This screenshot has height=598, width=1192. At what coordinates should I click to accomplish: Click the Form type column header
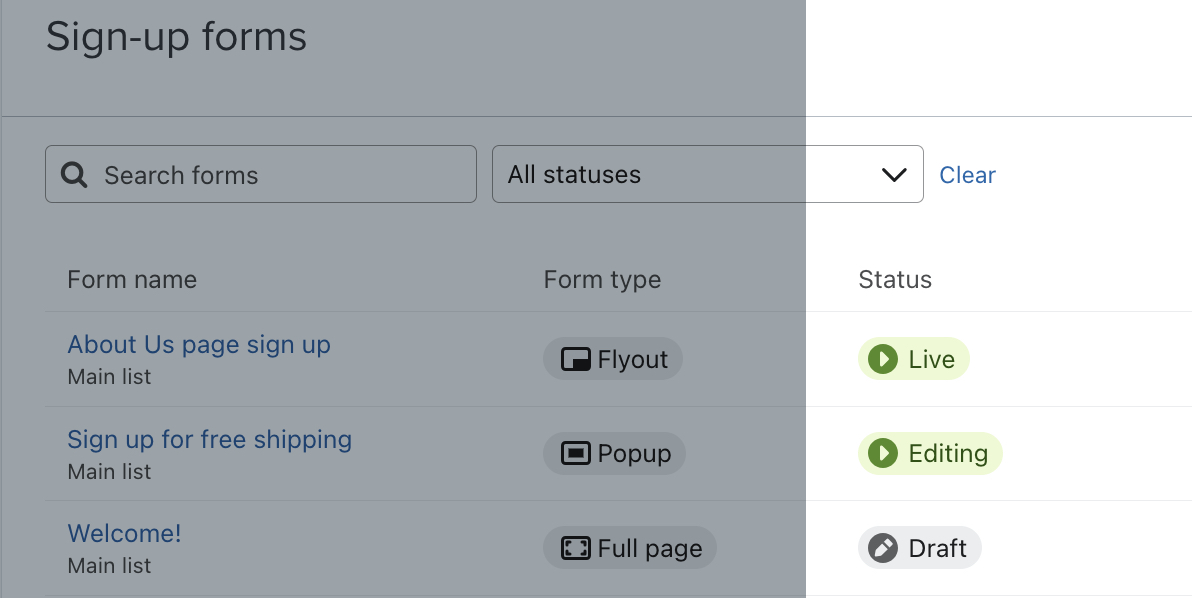[602, 280]
